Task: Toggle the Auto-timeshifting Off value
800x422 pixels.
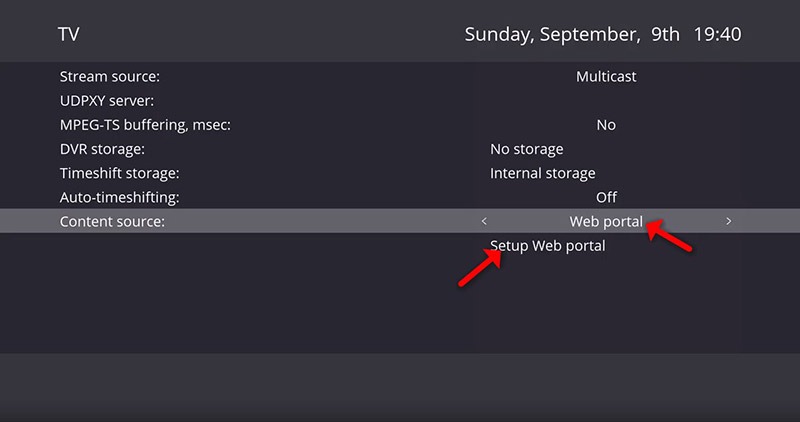Action: pyautogui.click(x=606, y=197)
